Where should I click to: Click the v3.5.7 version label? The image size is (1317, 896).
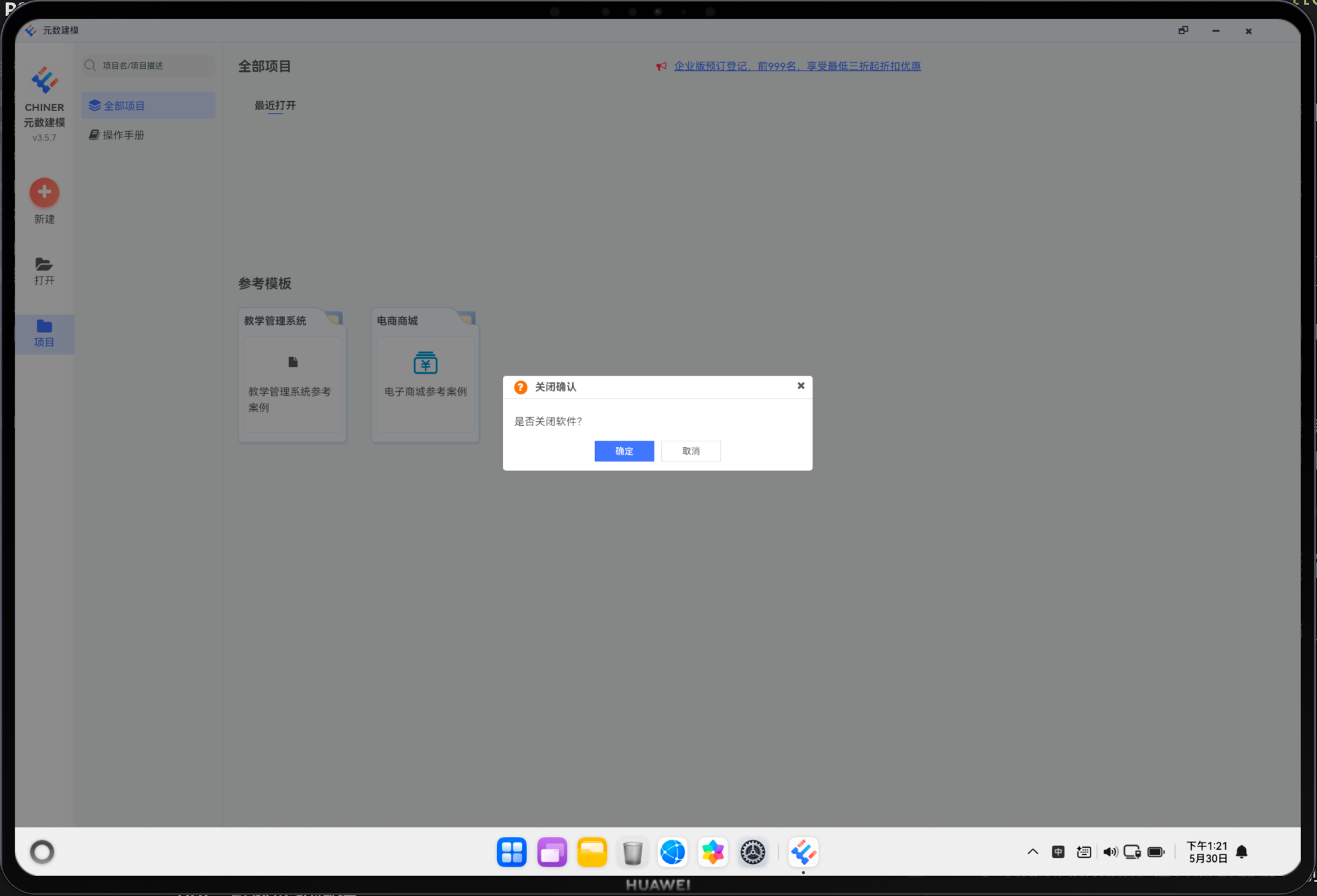point(44,138)
